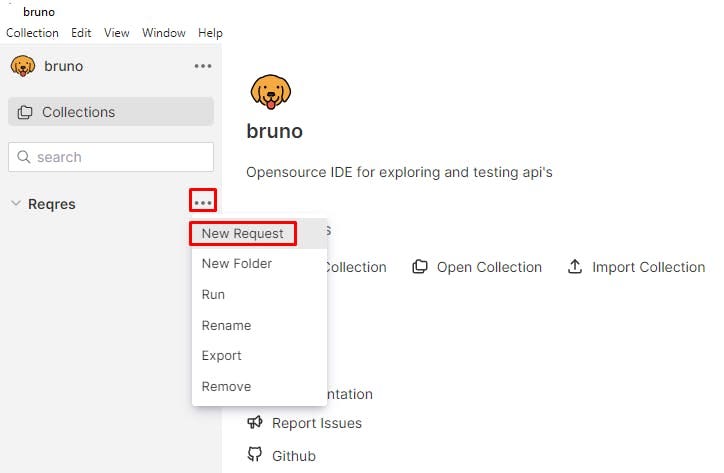
Task: Collapse the Reqres collection chevron
Action: point(16,203)
